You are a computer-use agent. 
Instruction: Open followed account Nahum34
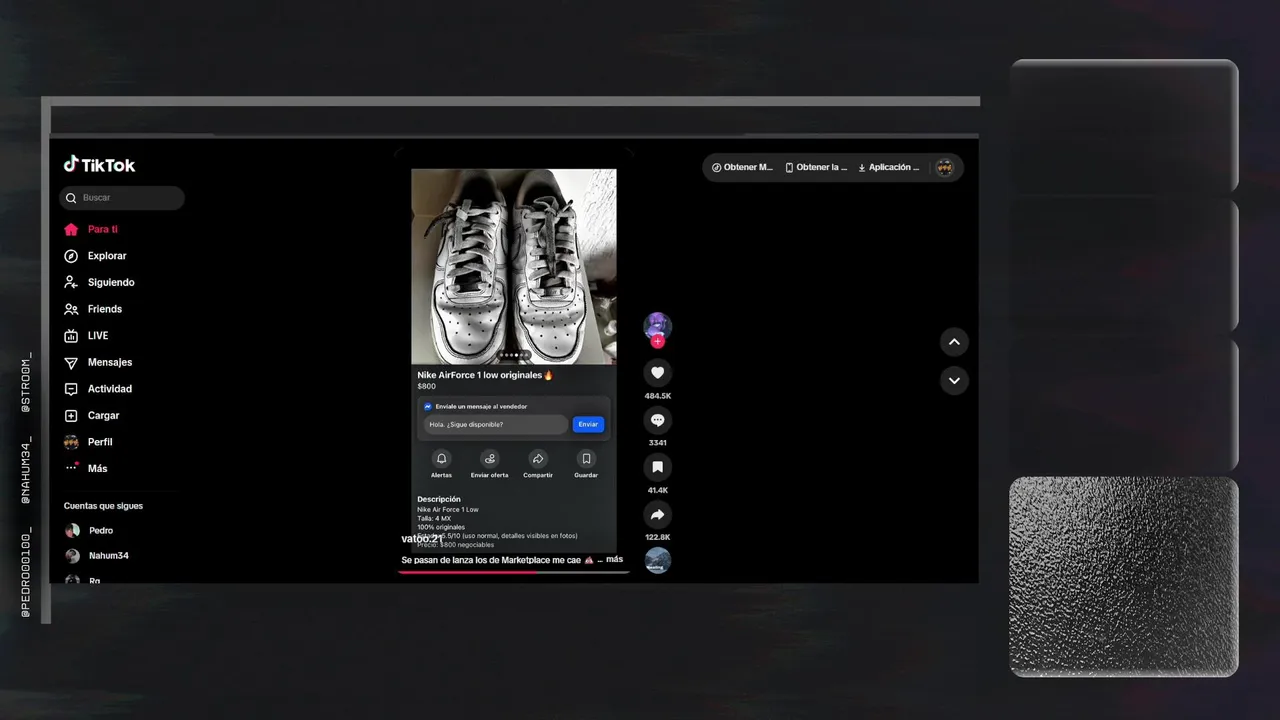[108, 556]
